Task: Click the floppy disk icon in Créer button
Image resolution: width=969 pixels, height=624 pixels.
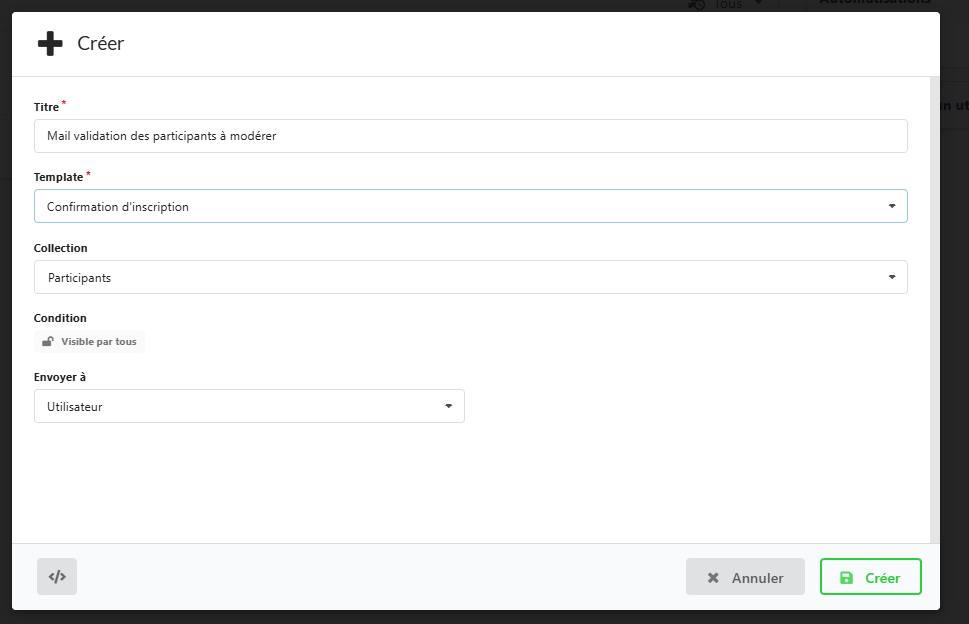Action: tap(846, 578)
